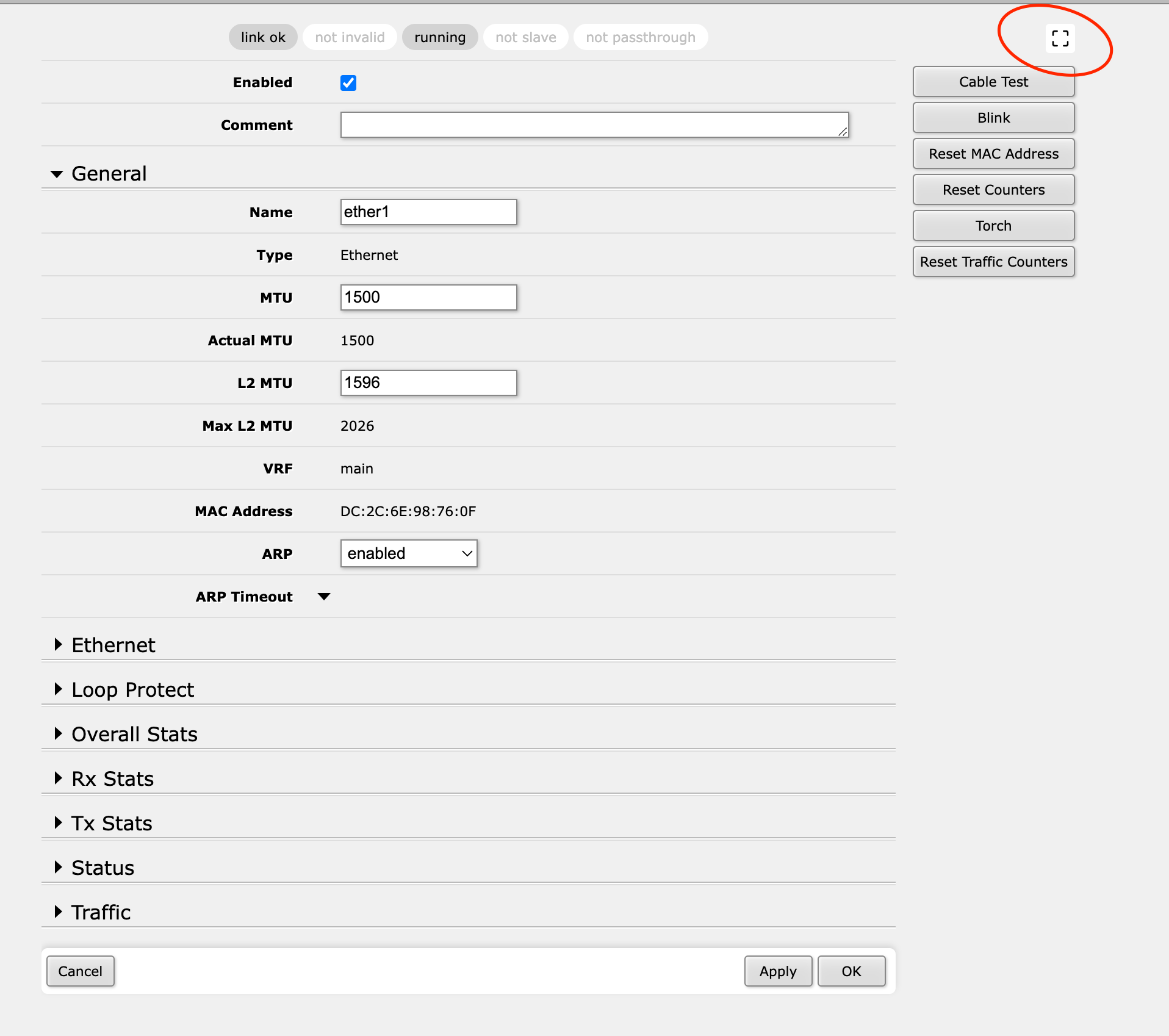Cancel the changes

click(x=80, y=971)
